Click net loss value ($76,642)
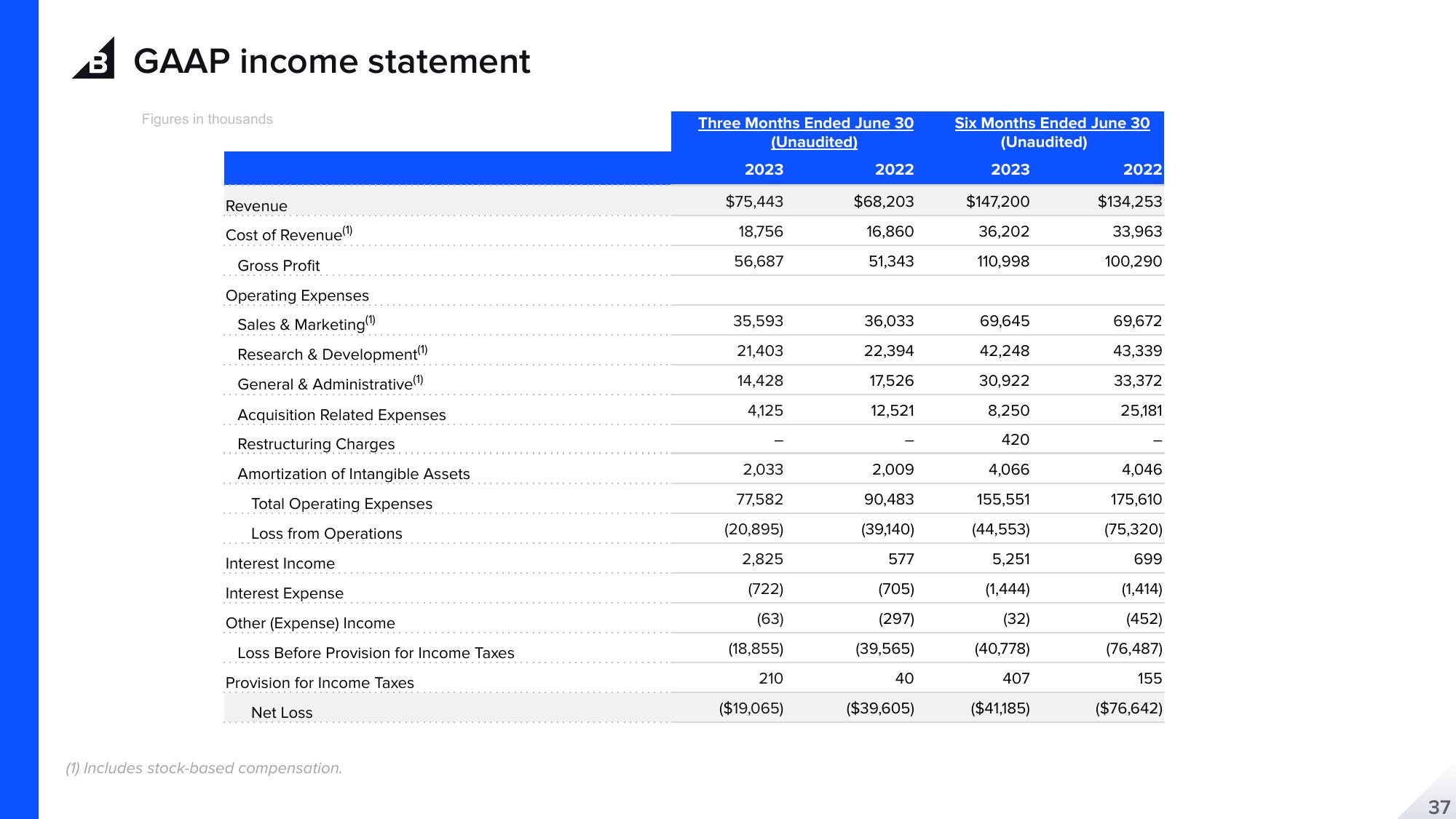 (x=1129, y=708)
